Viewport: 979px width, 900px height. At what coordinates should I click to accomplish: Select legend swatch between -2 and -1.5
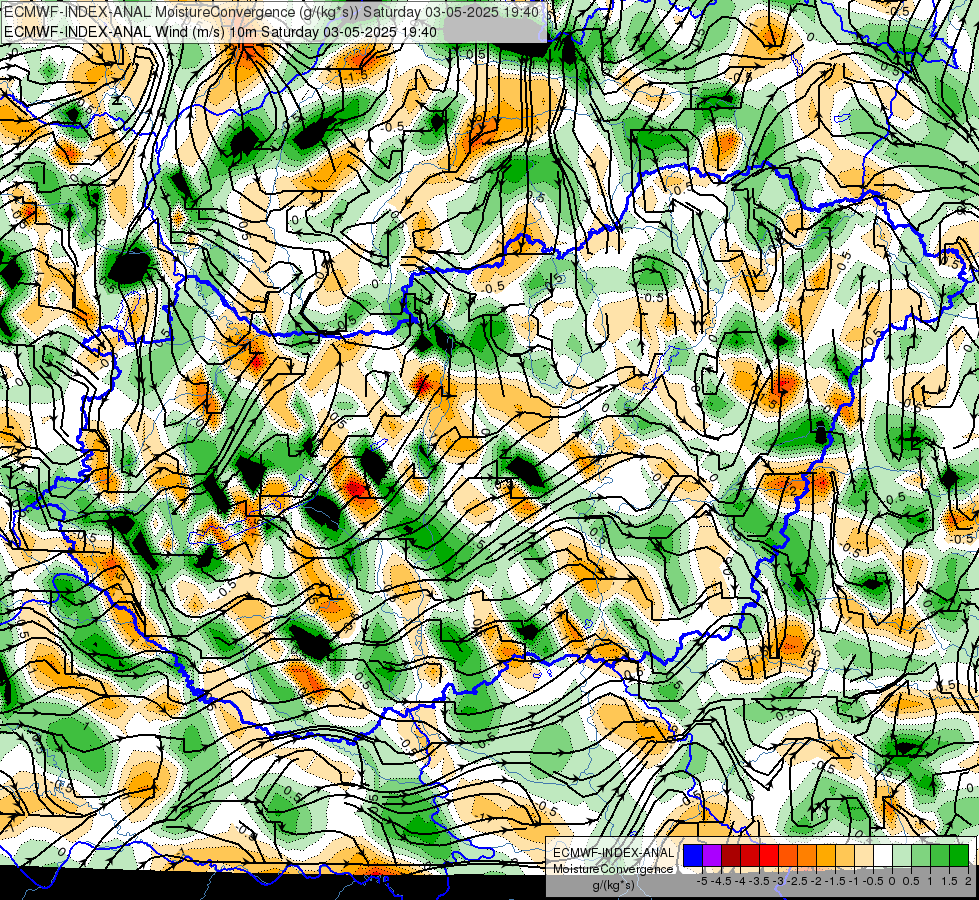(826, 856)
